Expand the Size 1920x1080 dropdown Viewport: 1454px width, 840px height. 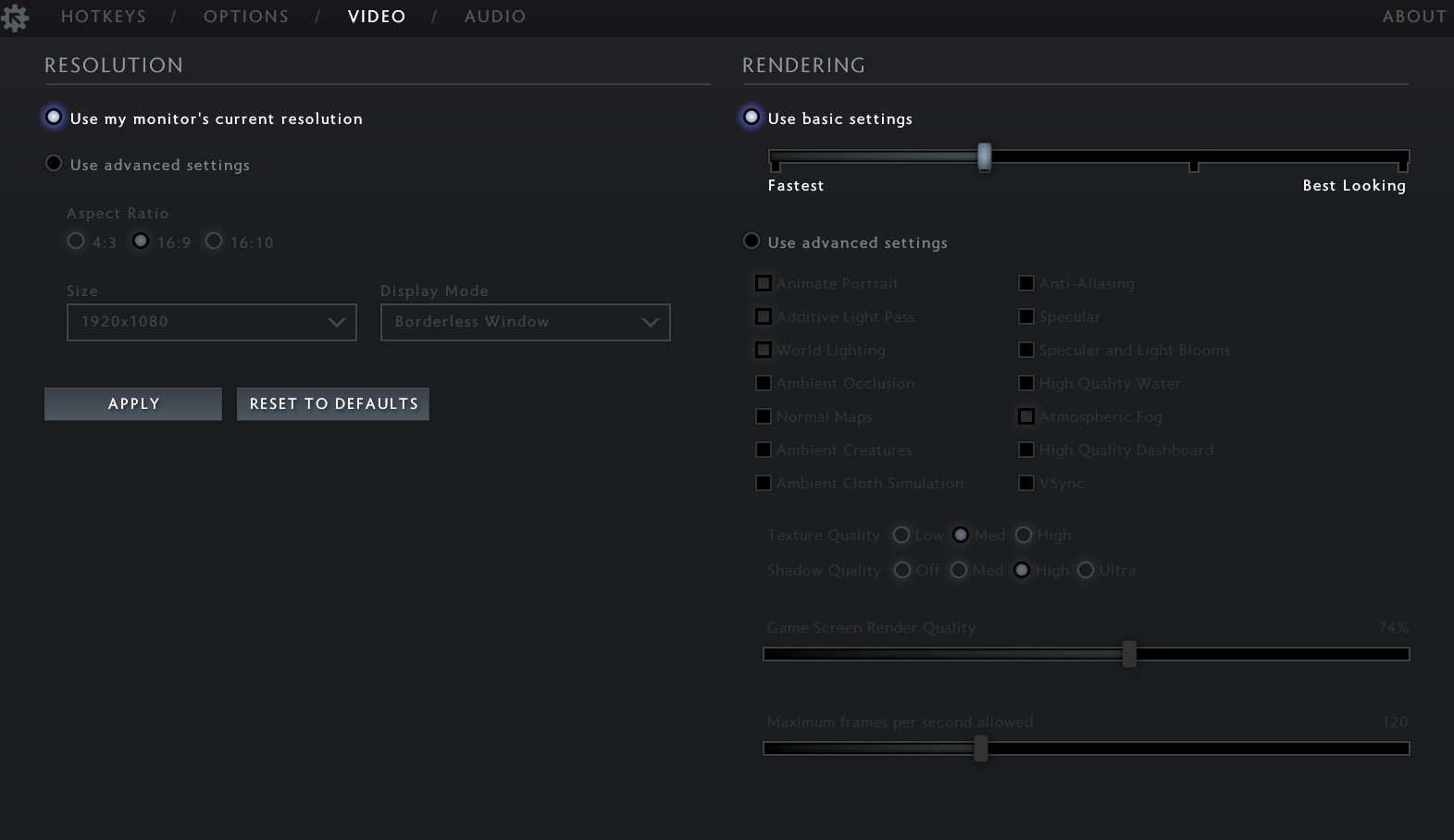[x=211, y=322]
